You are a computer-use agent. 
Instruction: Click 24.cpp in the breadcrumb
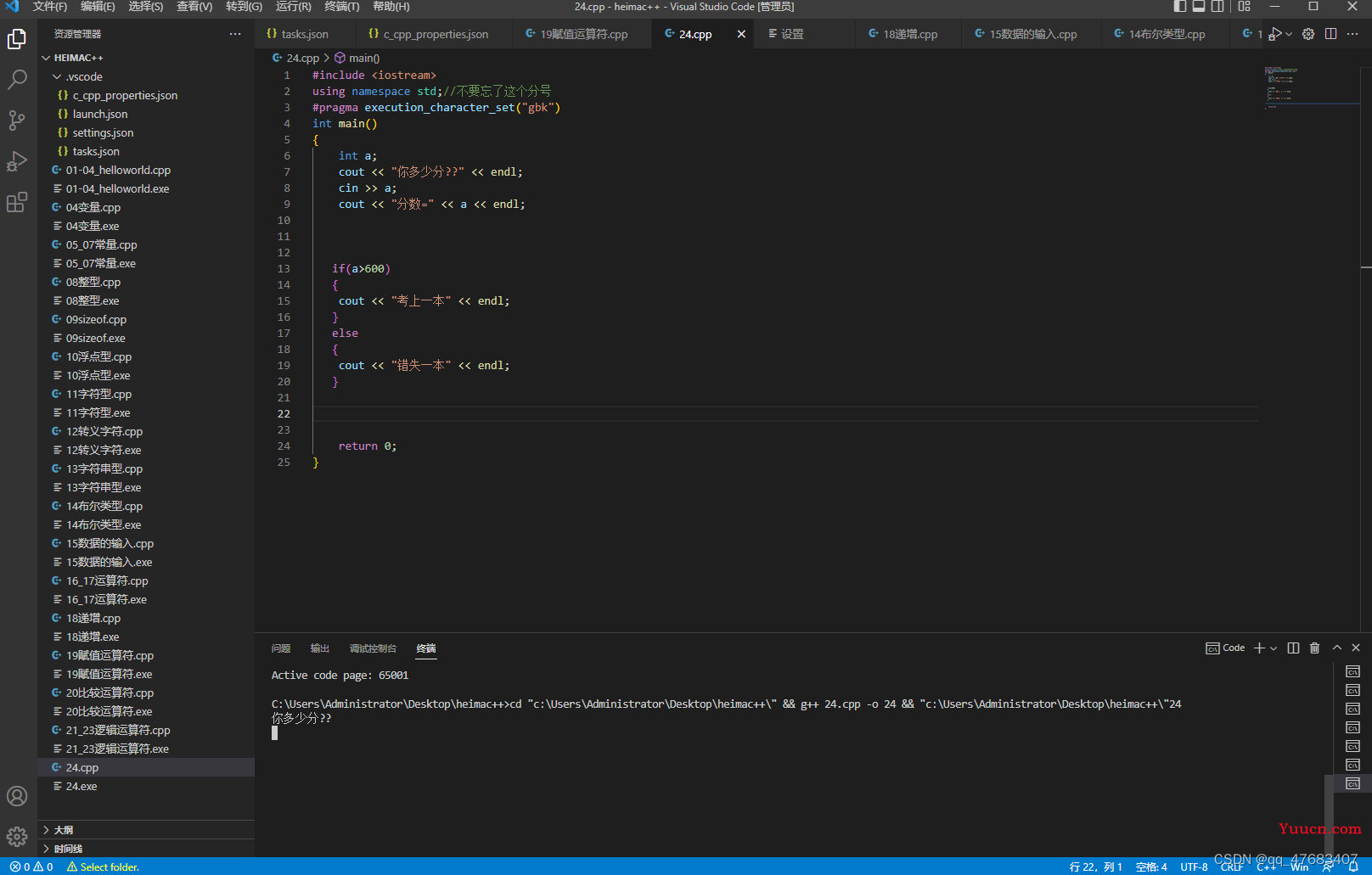295,58
